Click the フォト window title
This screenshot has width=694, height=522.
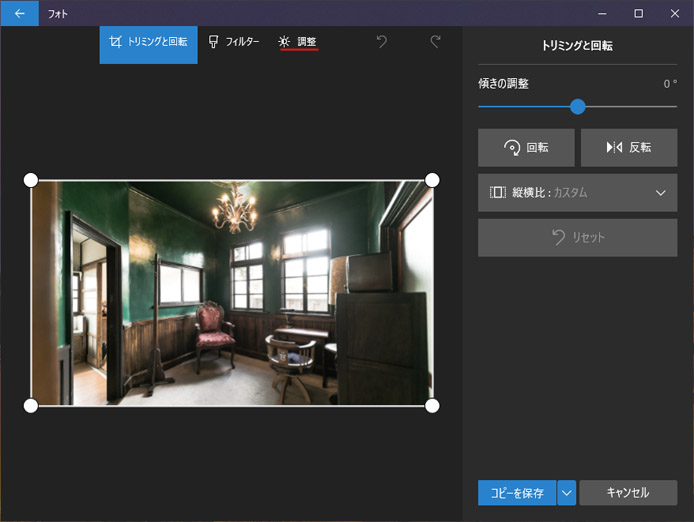[58, 14]
